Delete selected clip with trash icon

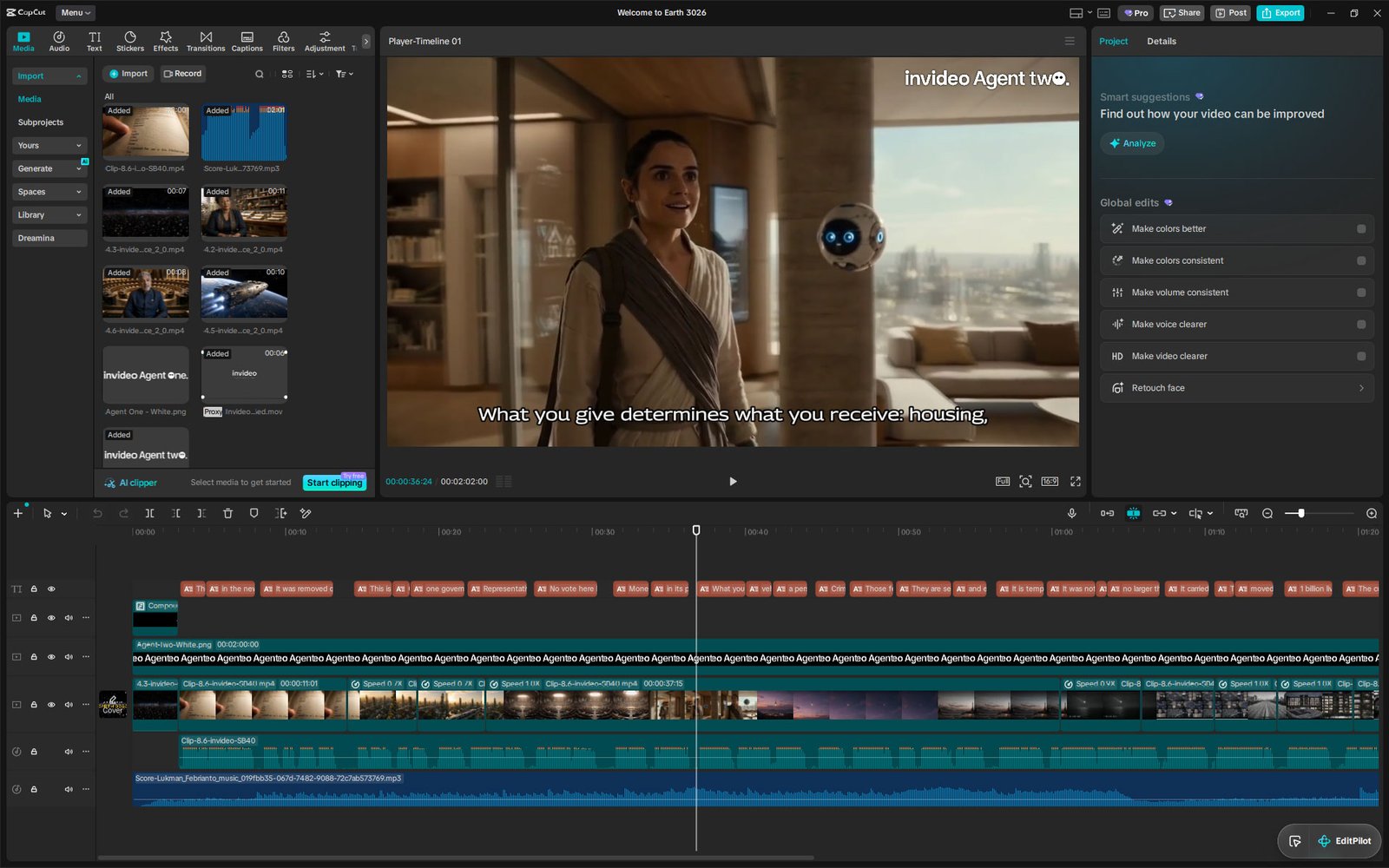227,513
